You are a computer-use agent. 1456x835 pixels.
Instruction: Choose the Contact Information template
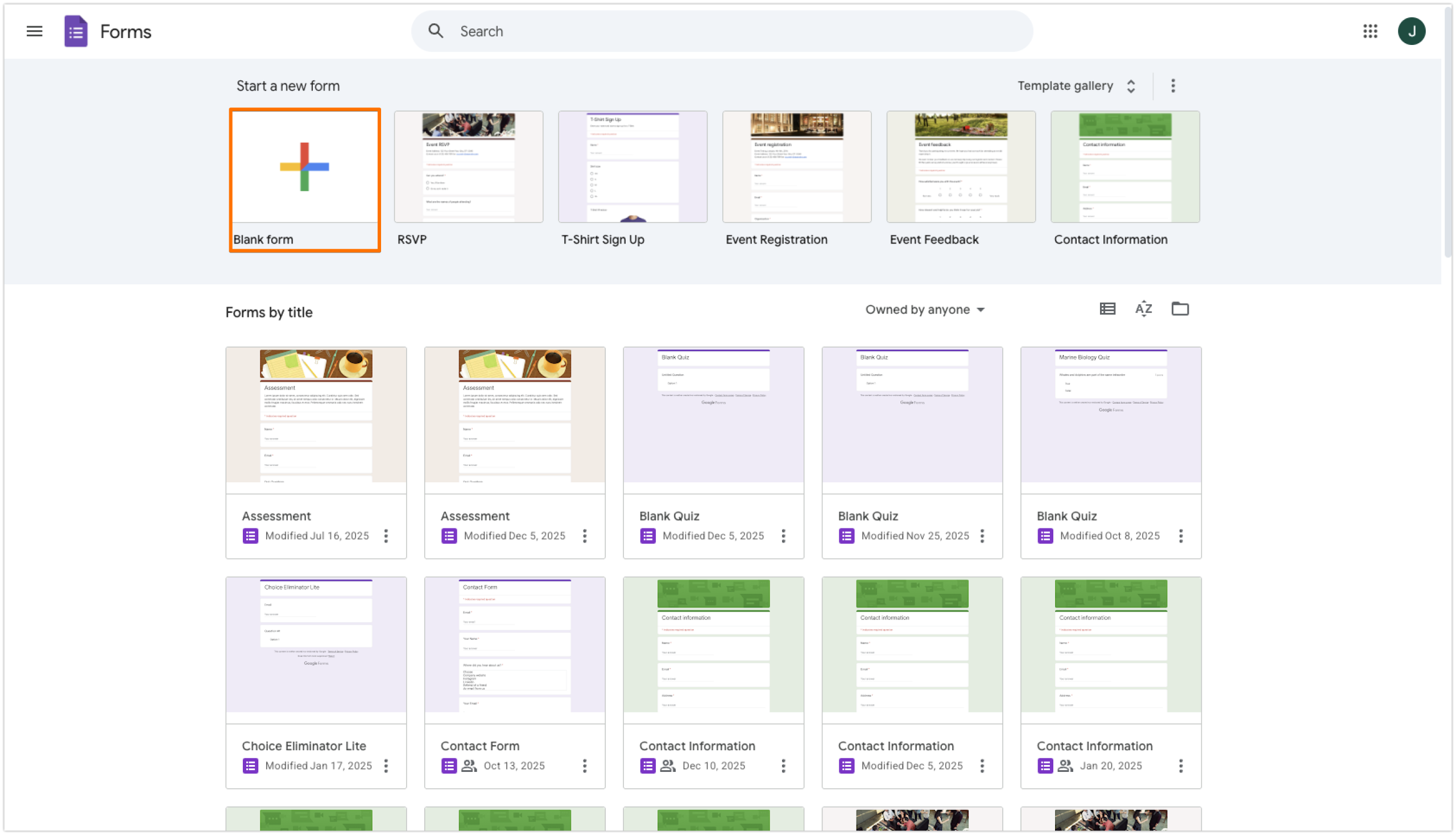pos(1124,167)
